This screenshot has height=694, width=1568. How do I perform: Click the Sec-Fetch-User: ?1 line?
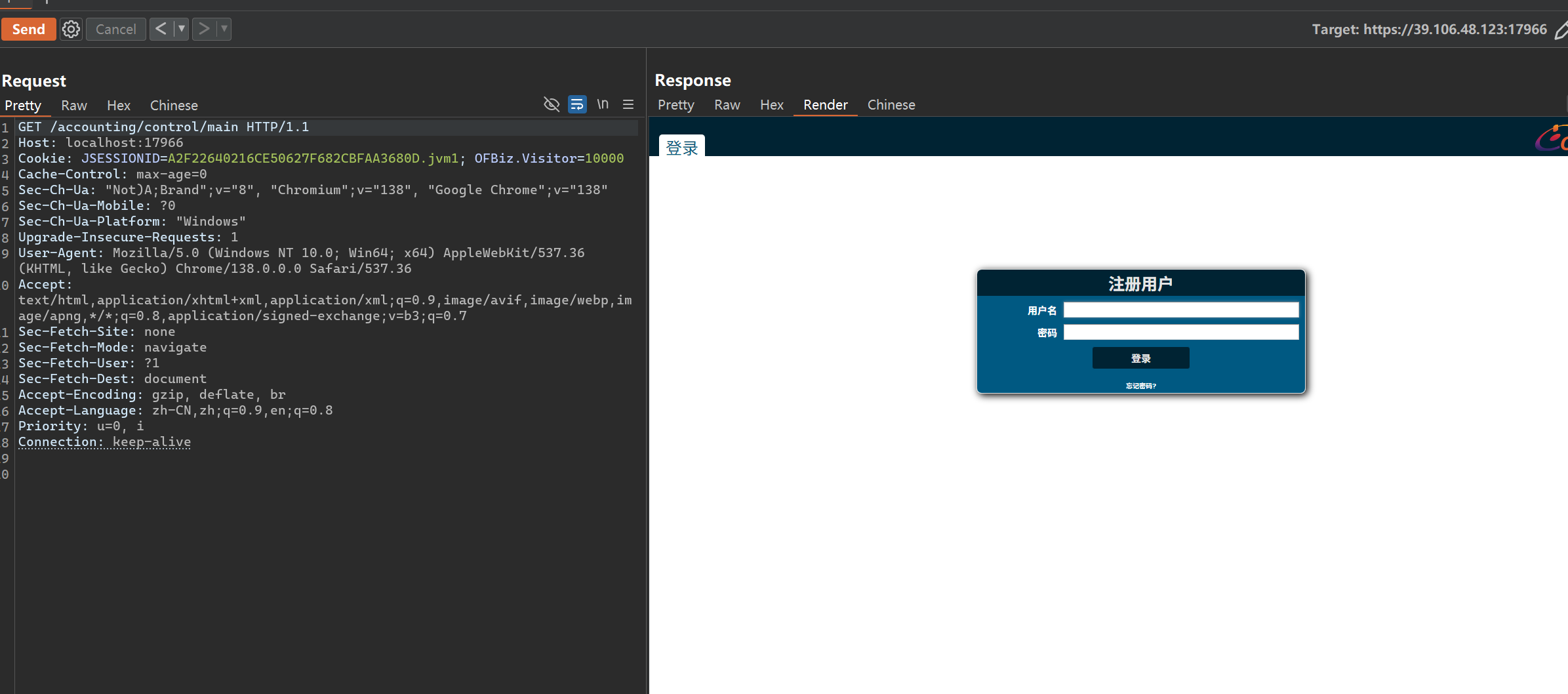[89, 363]
